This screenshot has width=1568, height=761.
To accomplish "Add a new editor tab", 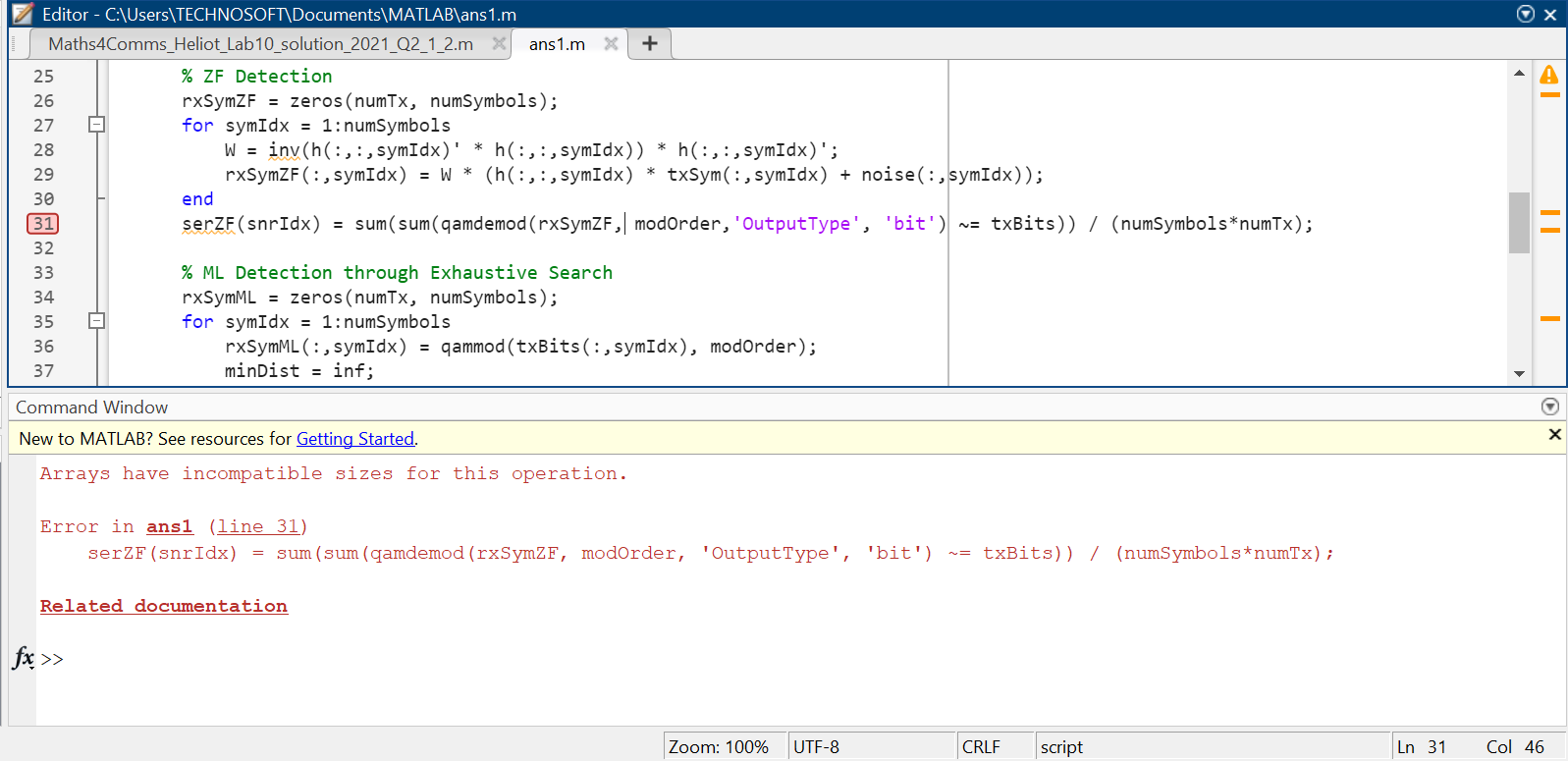I will [x=649, y=43].
